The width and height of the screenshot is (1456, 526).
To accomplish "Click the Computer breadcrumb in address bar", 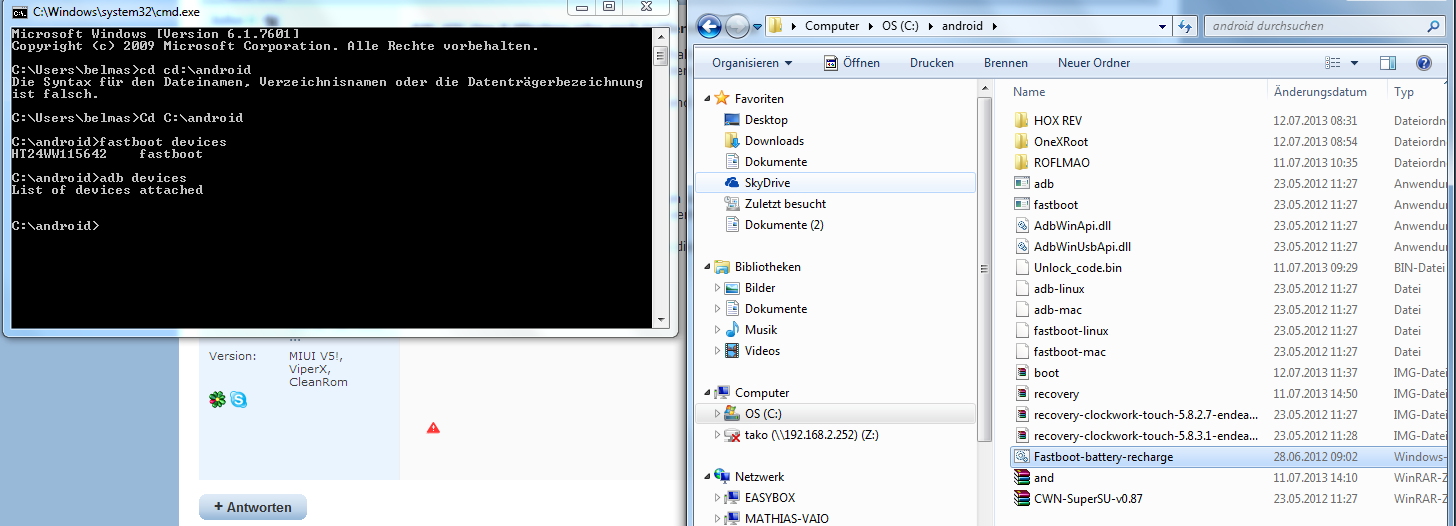I will coord(832,26).
